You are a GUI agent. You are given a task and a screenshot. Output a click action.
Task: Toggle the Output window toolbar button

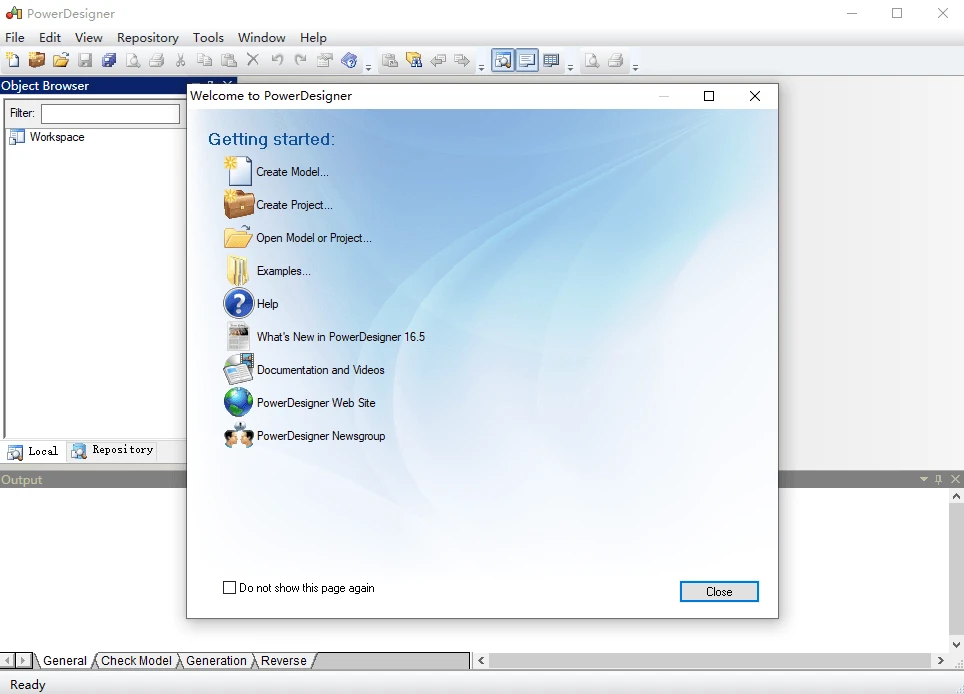coord(527,60)
